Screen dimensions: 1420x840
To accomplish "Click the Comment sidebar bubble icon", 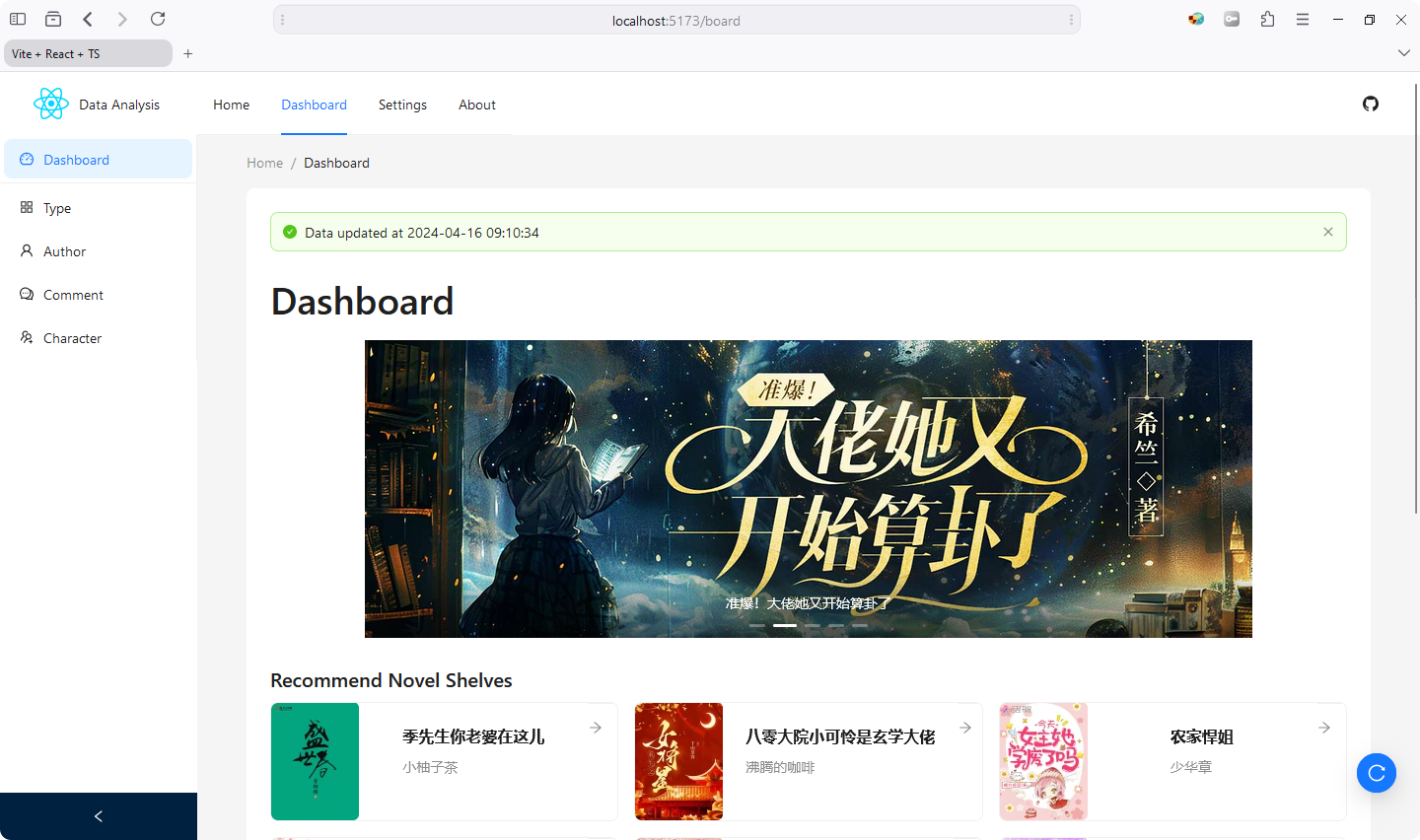I will 27,294.
